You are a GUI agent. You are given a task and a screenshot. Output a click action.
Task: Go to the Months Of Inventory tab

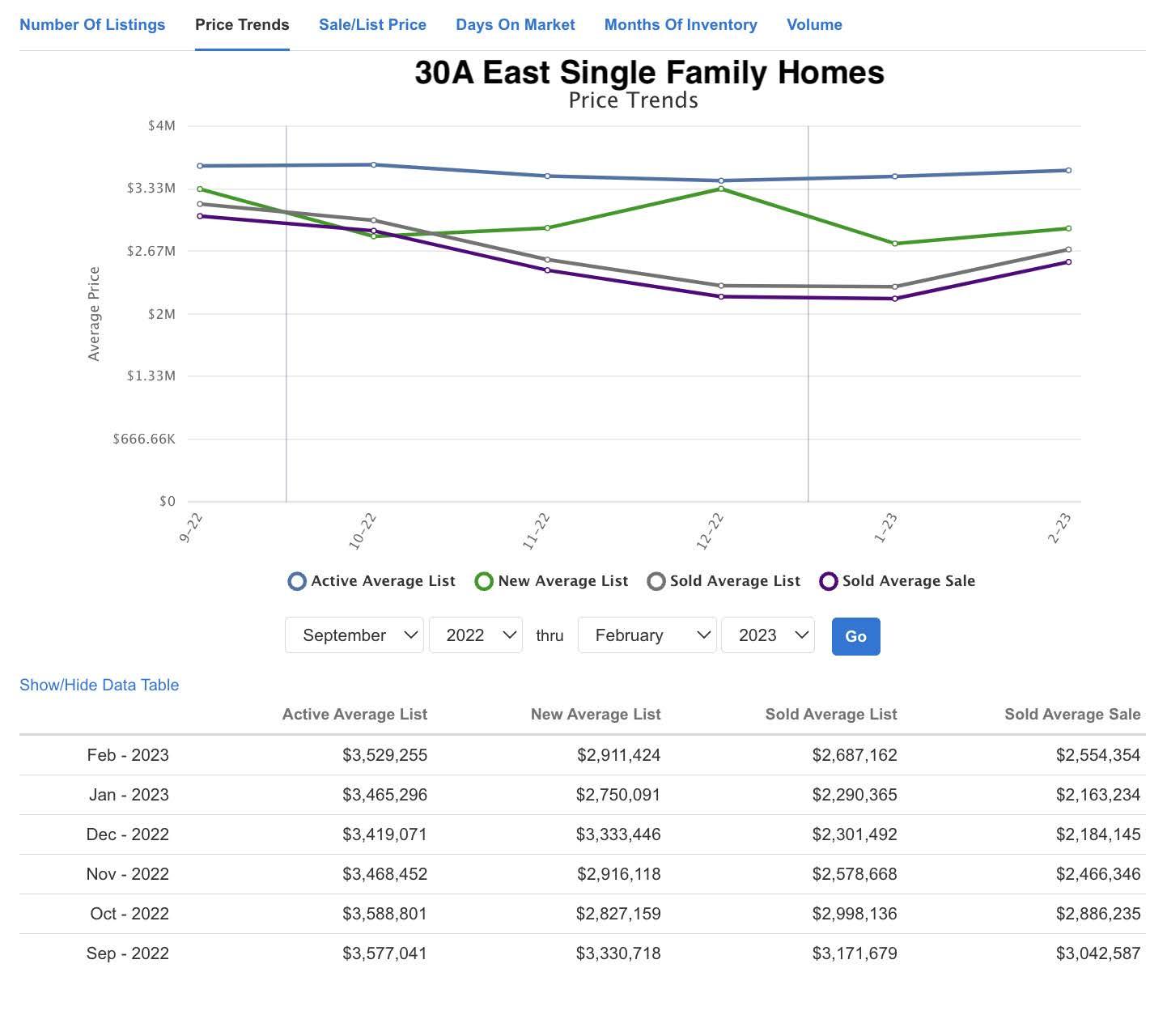(681, 25)
